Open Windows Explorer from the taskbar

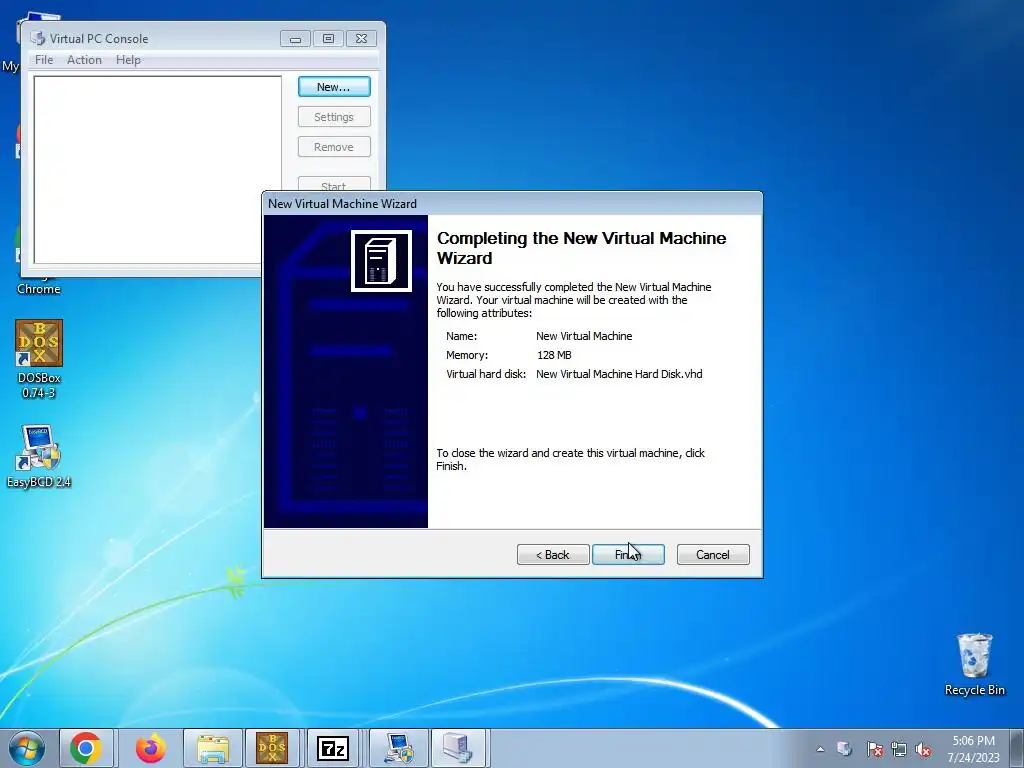214,748
